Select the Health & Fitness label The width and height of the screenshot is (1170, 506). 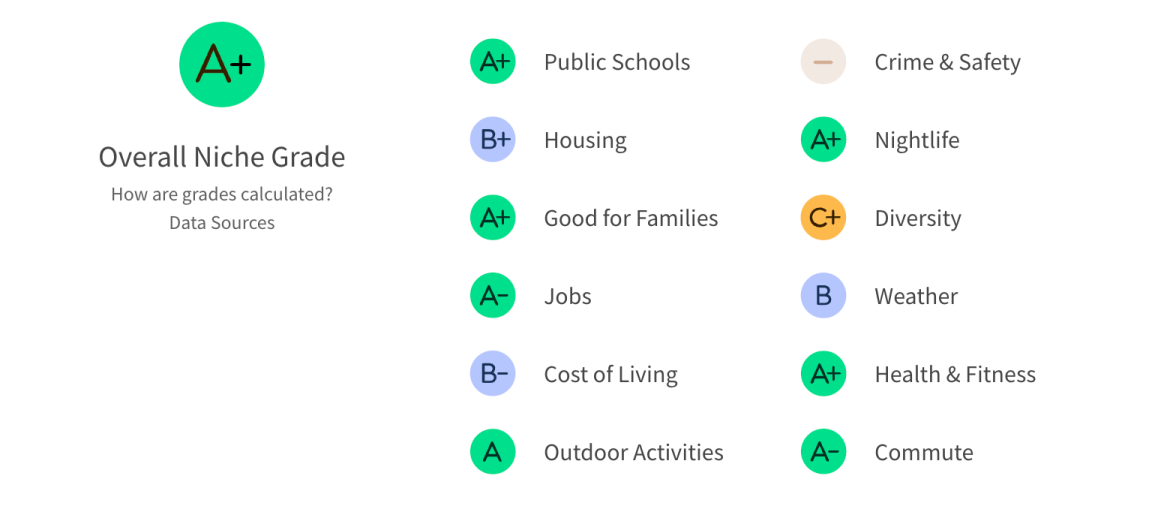[x=955, y=374]
